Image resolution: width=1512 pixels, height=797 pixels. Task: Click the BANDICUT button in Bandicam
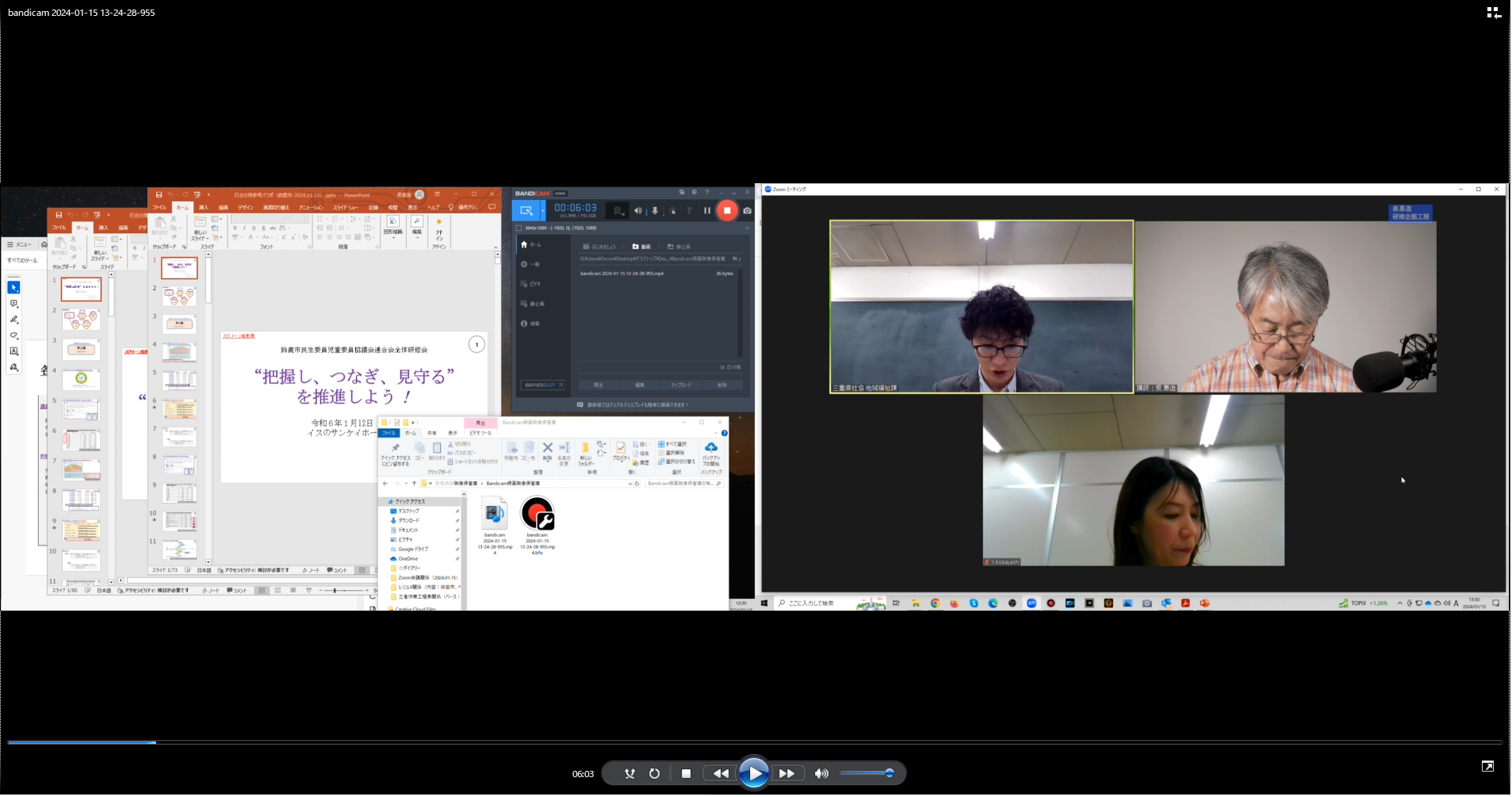[x=543, y=385]
